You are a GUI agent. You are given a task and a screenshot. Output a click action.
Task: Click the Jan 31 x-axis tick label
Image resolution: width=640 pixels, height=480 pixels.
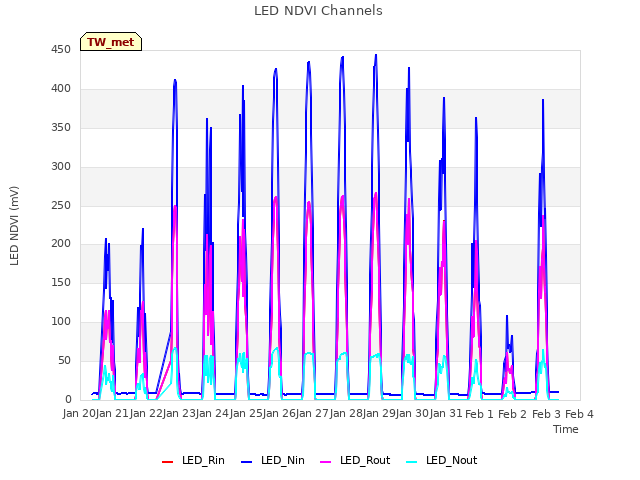coord(446,414)
